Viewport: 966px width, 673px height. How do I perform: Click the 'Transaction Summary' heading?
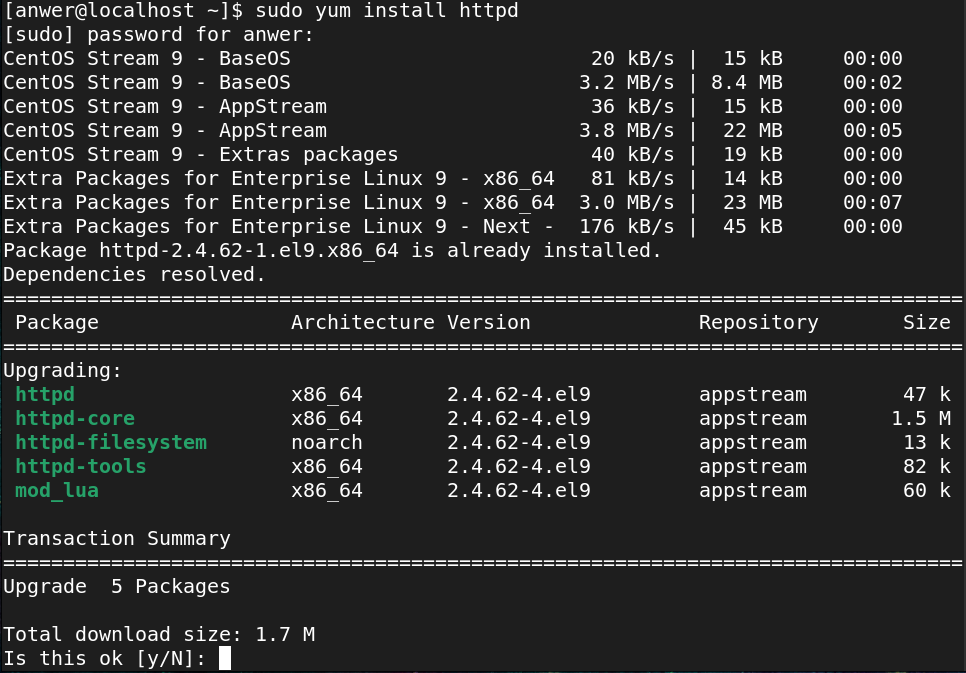117,539
